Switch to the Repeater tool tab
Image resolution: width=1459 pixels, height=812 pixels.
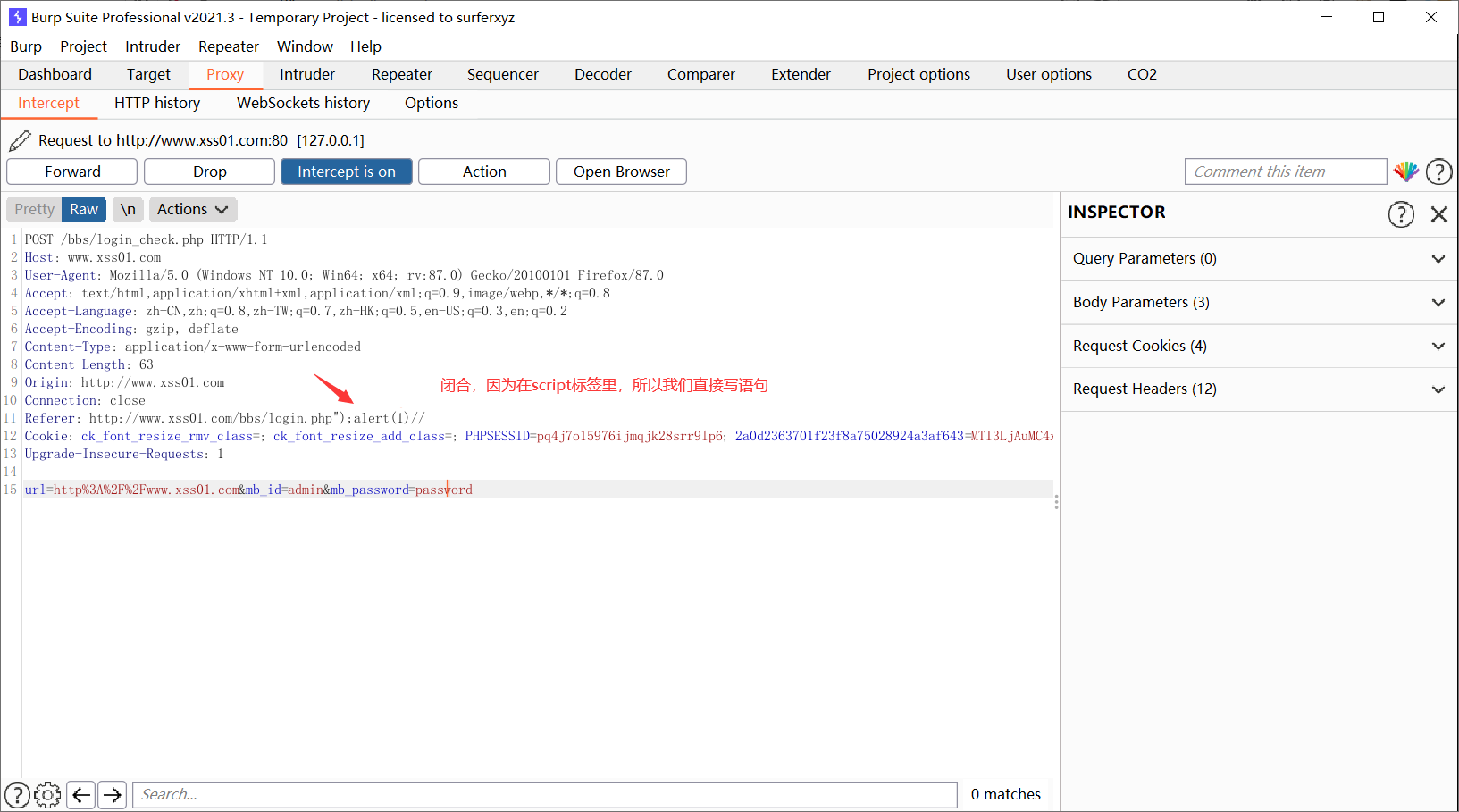(x=402, y=74)
